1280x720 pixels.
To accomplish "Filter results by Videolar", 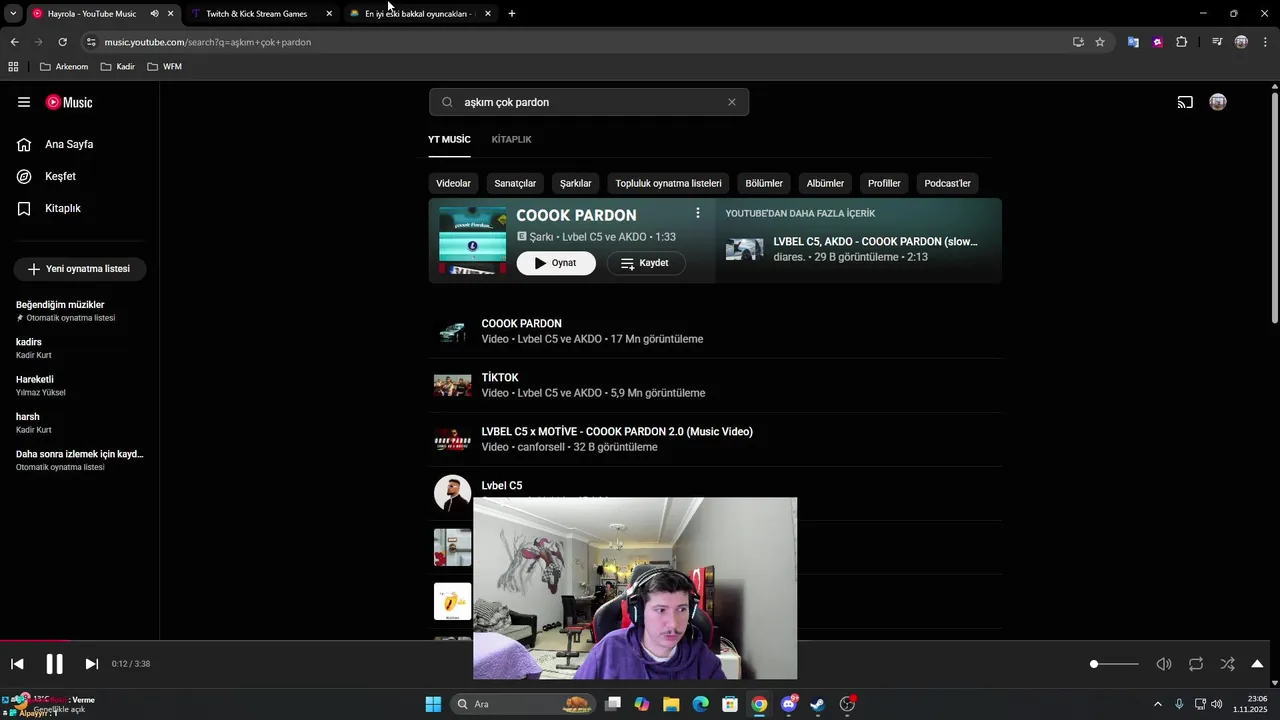I will click(x=453, y=183).
